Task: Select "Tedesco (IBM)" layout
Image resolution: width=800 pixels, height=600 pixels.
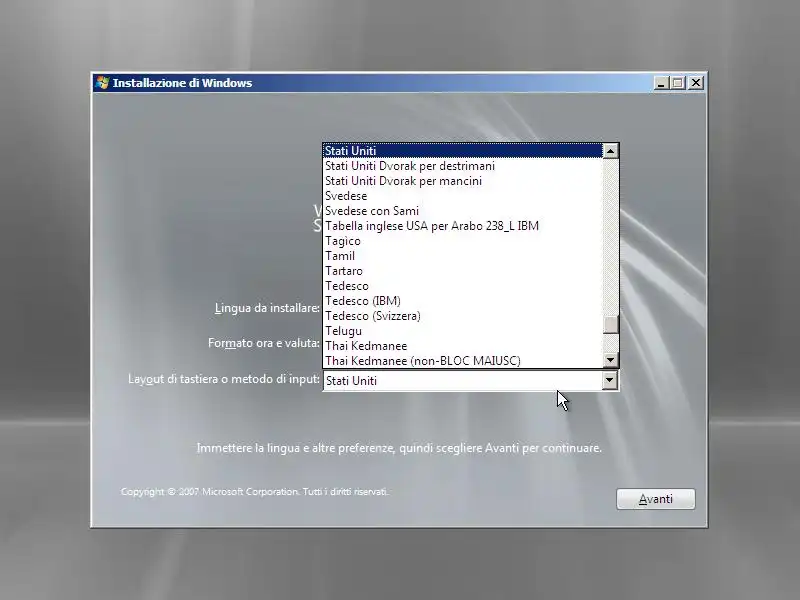Action: [x=463, y=301]
